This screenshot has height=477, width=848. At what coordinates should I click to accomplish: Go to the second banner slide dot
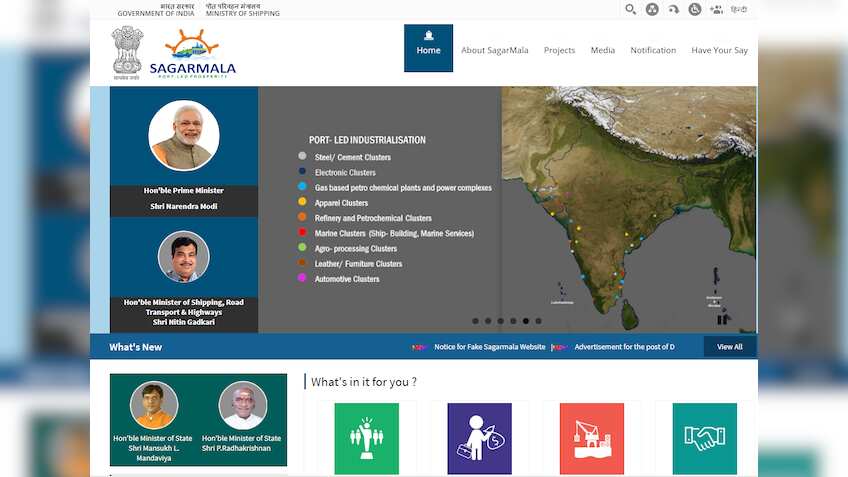click(488, 321)
